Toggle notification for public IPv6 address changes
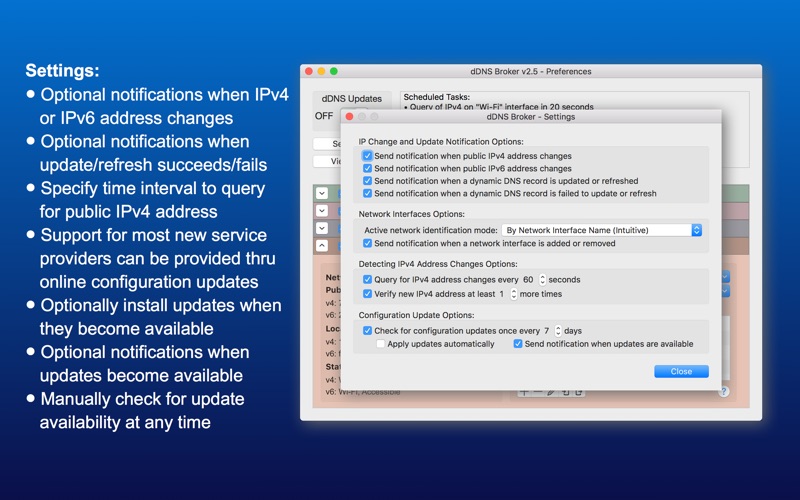 tap(367, 168)
